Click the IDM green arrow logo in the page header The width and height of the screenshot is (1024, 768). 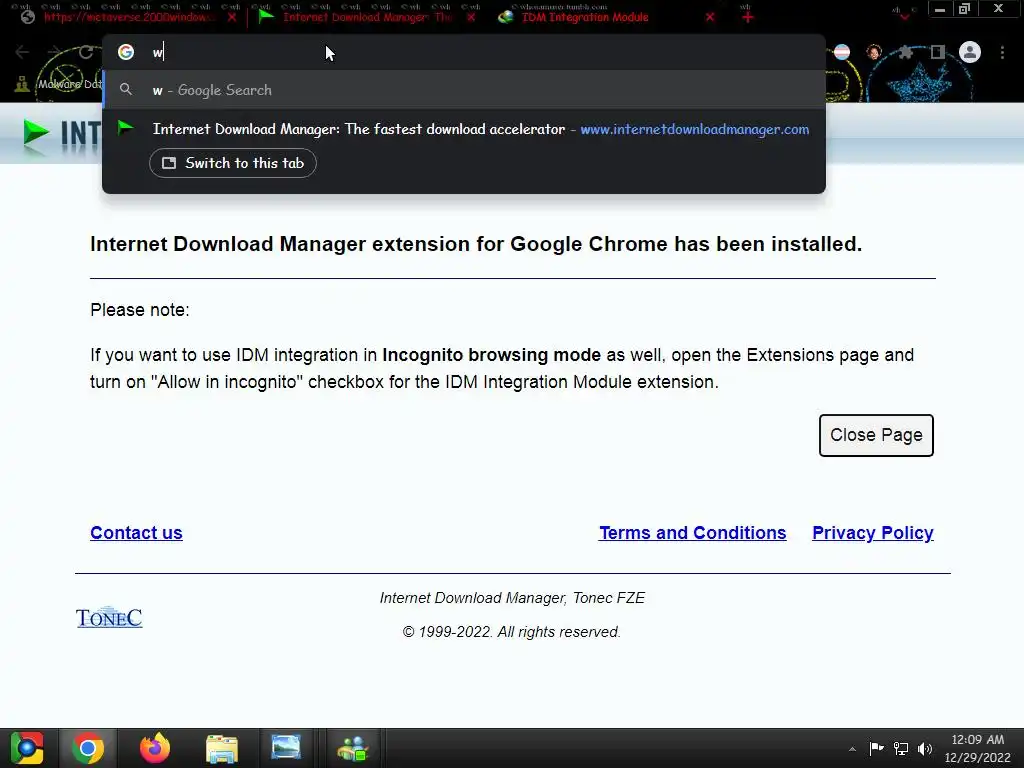tap(36, 133)
